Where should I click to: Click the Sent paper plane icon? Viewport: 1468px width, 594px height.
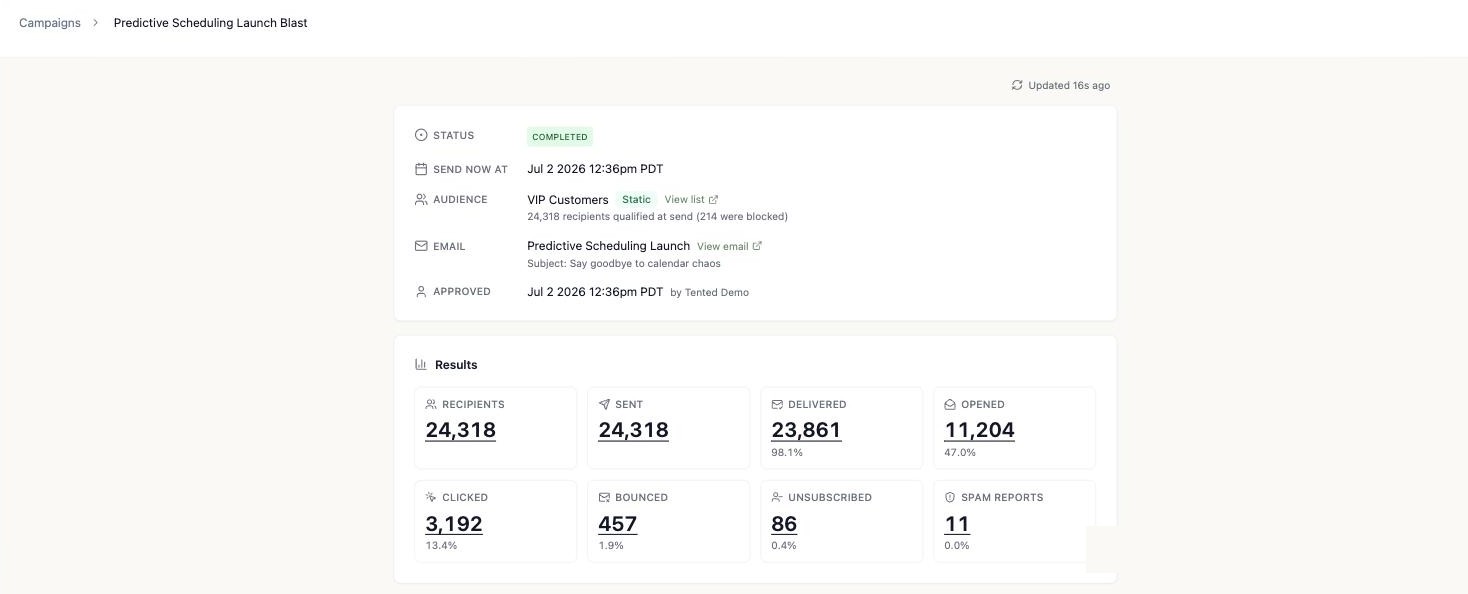coord(604,404)
